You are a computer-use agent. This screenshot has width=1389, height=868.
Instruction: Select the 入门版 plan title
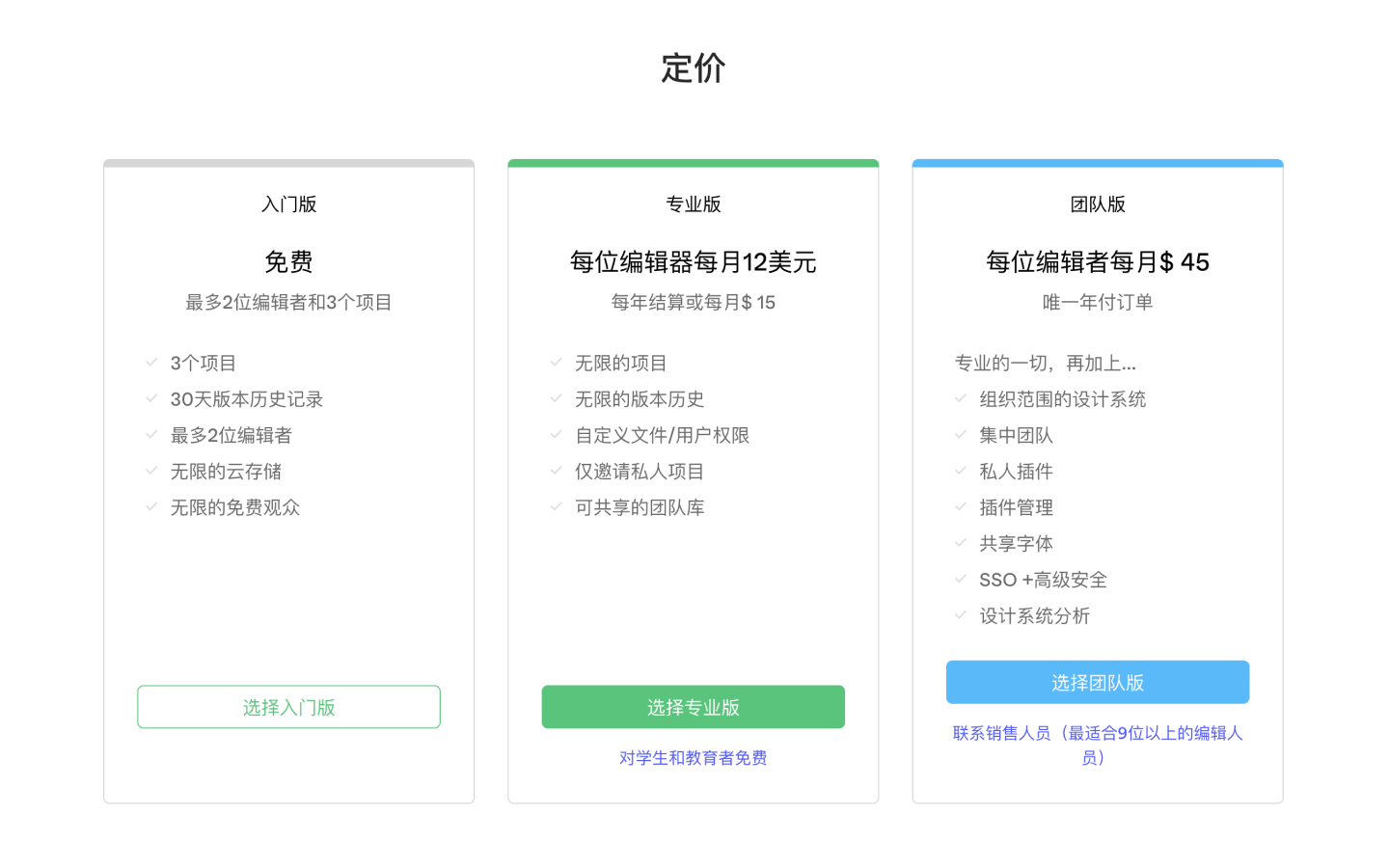(288, 204)
